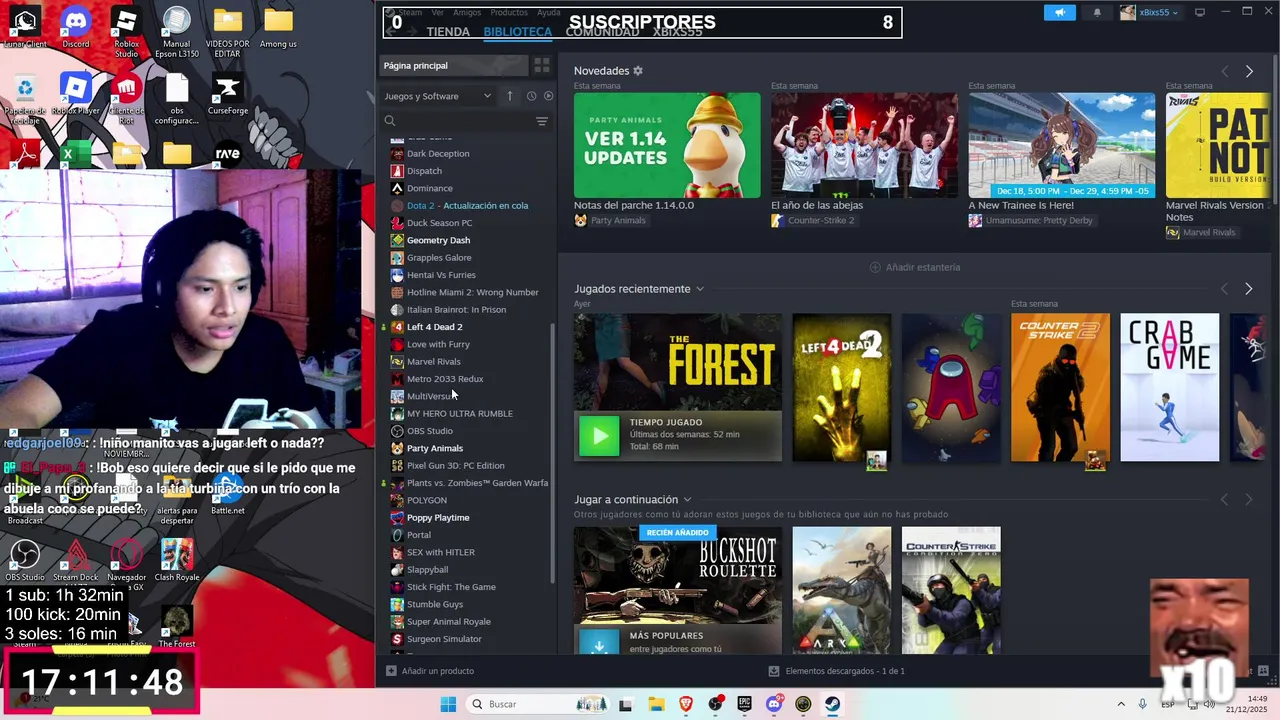1280x720 pixels.
Task: Open the Ayuda menu in Steam
Action: (x=548, y=12)
